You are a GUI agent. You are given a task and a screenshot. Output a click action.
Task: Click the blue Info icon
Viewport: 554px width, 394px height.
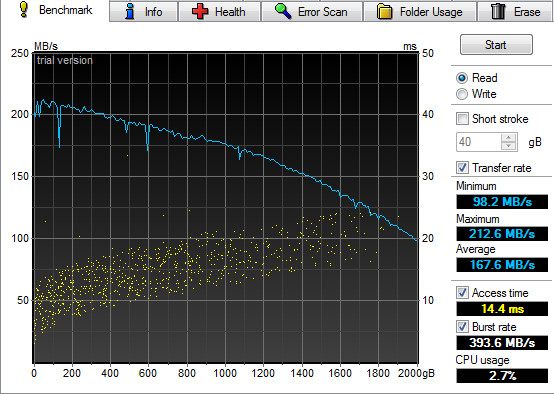[130, 11]
